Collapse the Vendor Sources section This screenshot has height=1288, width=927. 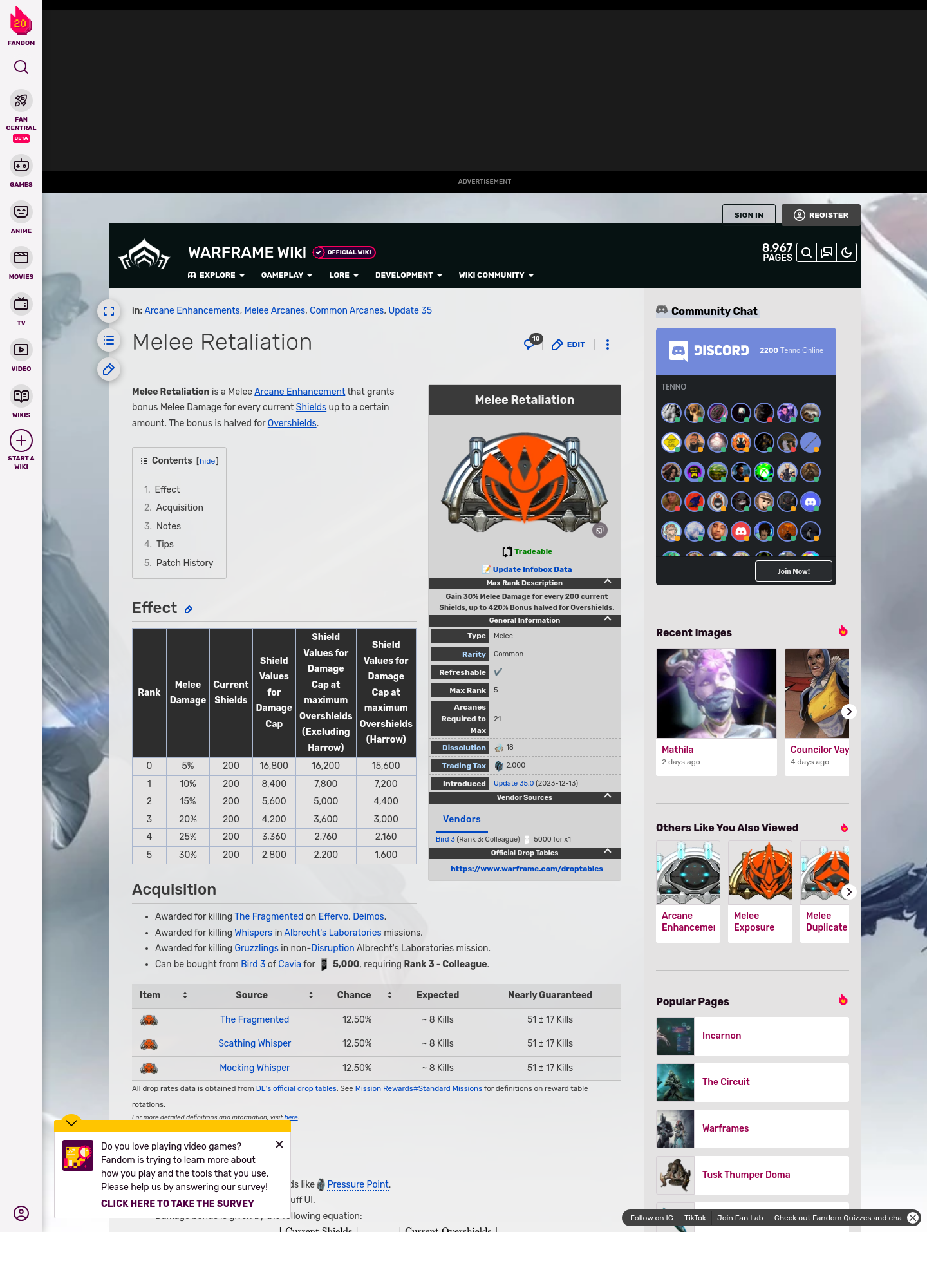tap(608, 796)
